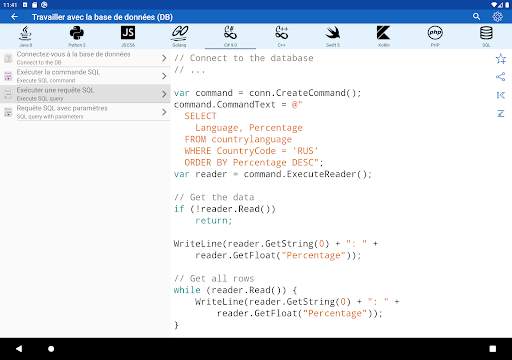Open 'Requête SQL avec paramètres' item

(x=85, y=112)
